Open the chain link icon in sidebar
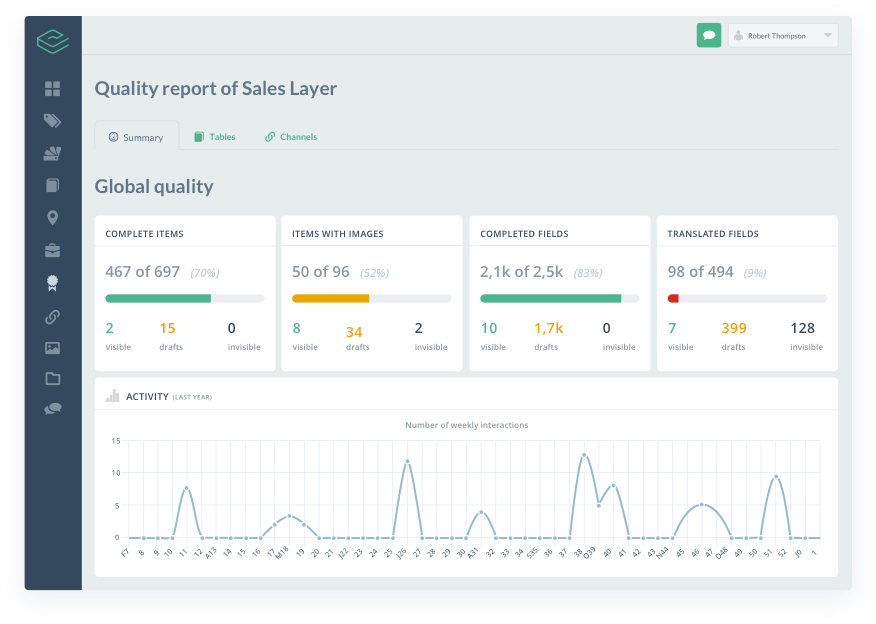876x624 pixels. [x=53, y=317]
